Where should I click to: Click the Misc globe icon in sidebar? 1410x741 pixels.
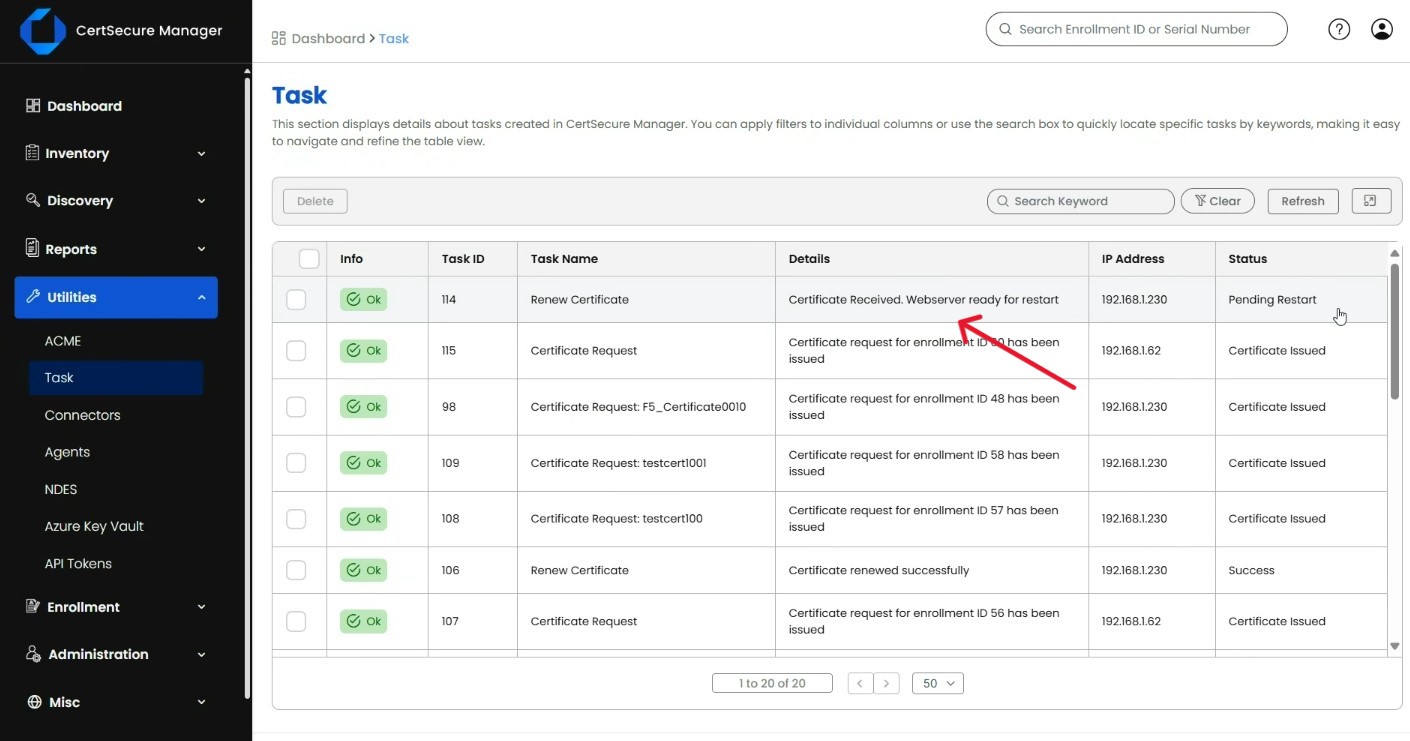click(34, 702)
